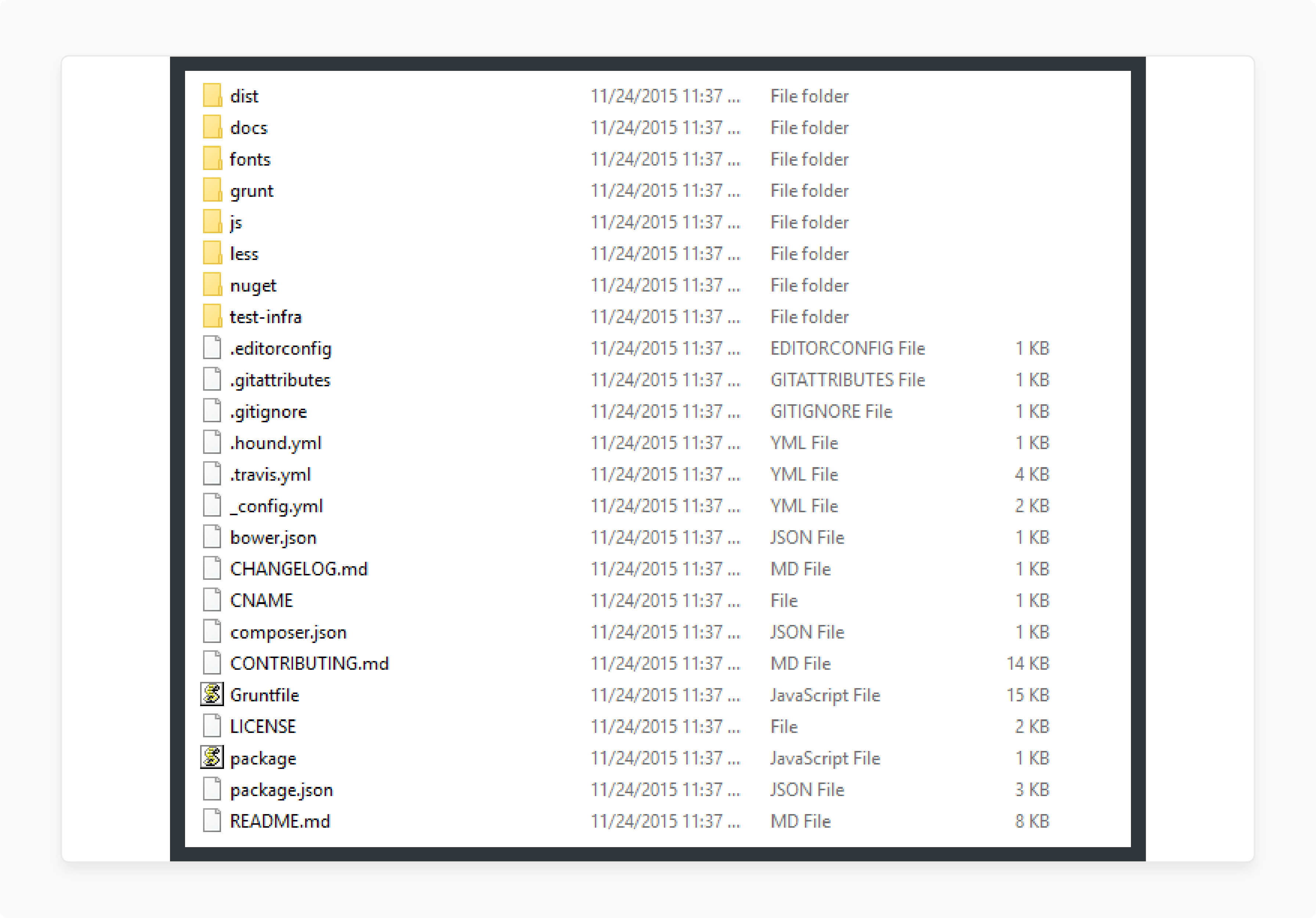
Task: Click the .gitattributes file icon
Action: point(212,379)
